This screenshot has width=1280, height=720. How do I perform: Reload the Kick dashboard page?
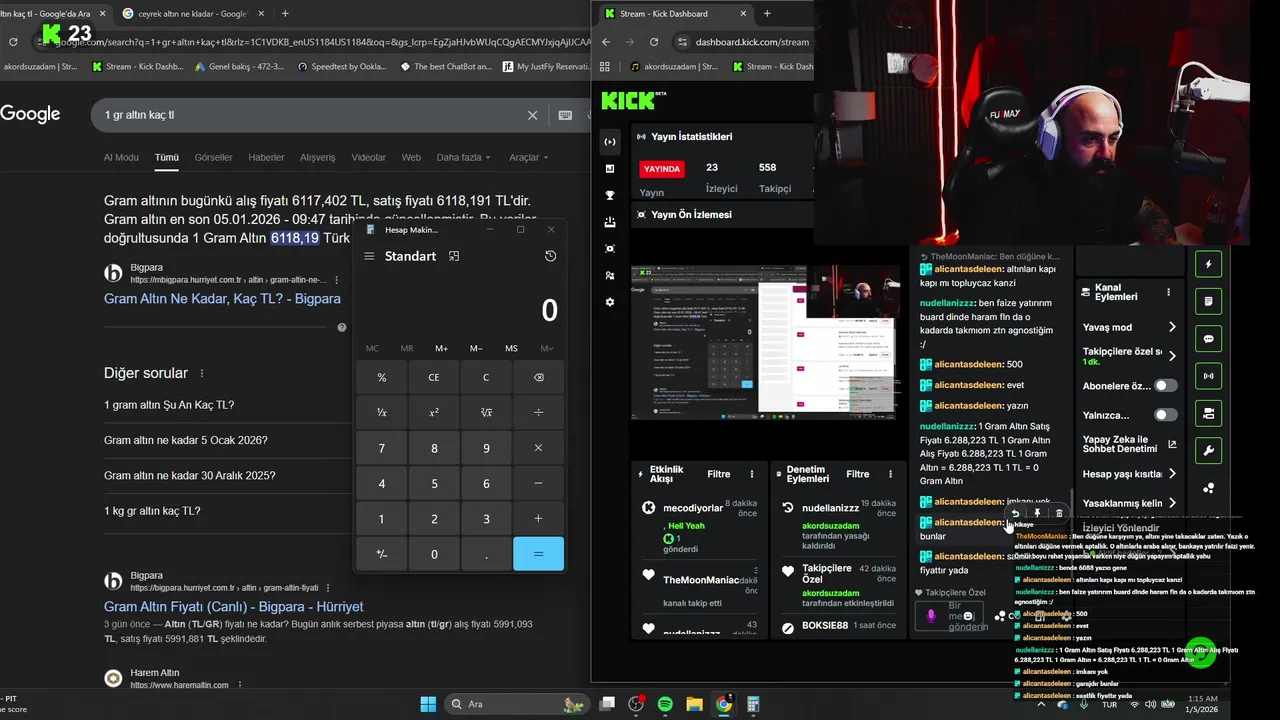(654, 42)
